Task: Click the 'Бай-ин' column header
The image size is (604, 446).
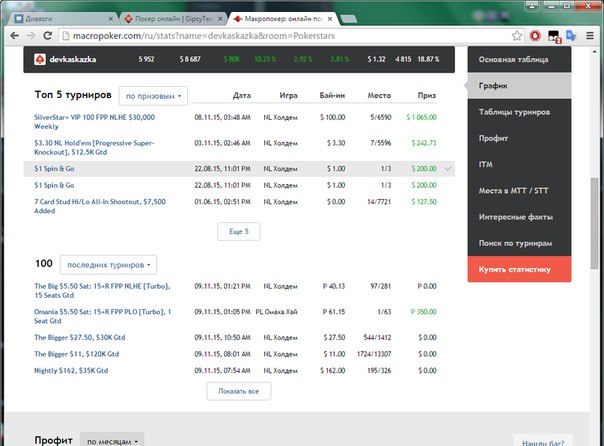Action: [332, 96]
